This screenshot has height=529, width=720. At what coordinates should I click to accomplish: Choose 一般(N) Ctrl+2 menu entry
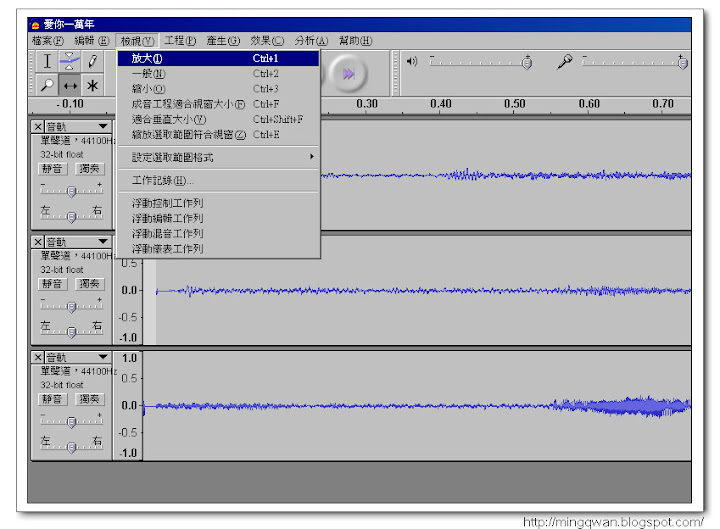(219, 73)
